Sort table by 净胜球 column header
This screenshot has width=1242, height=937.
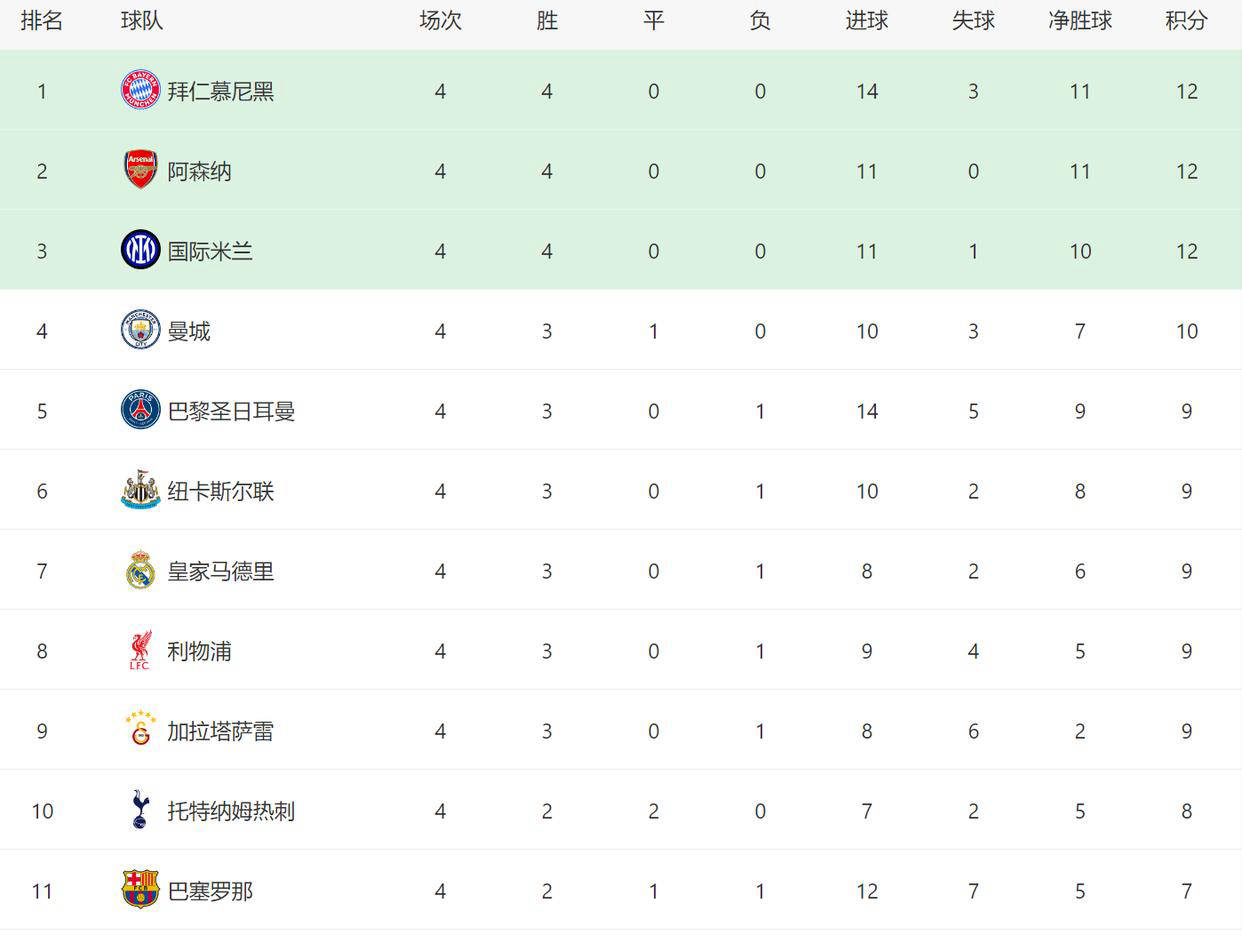[x=1080, y=21]
